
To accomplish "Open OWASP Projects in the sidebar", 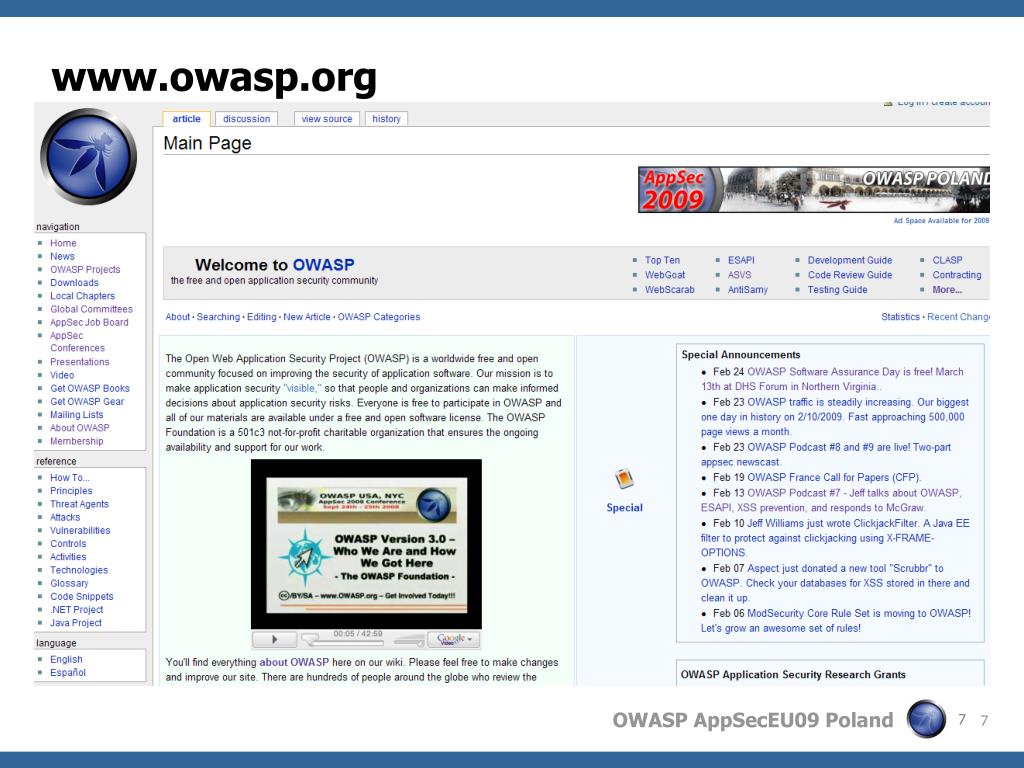I will (x=85, y=269).
